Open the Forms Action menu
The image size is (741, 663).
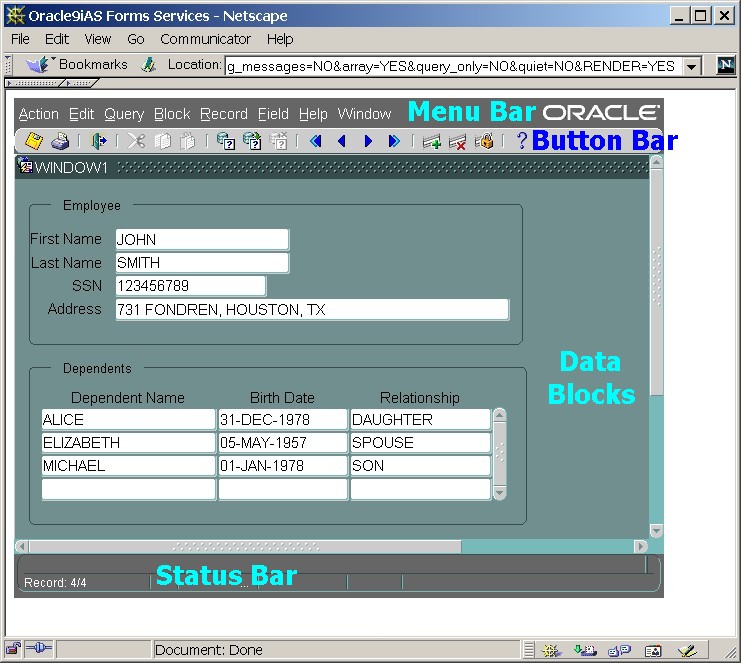click(x=39, y=114)
